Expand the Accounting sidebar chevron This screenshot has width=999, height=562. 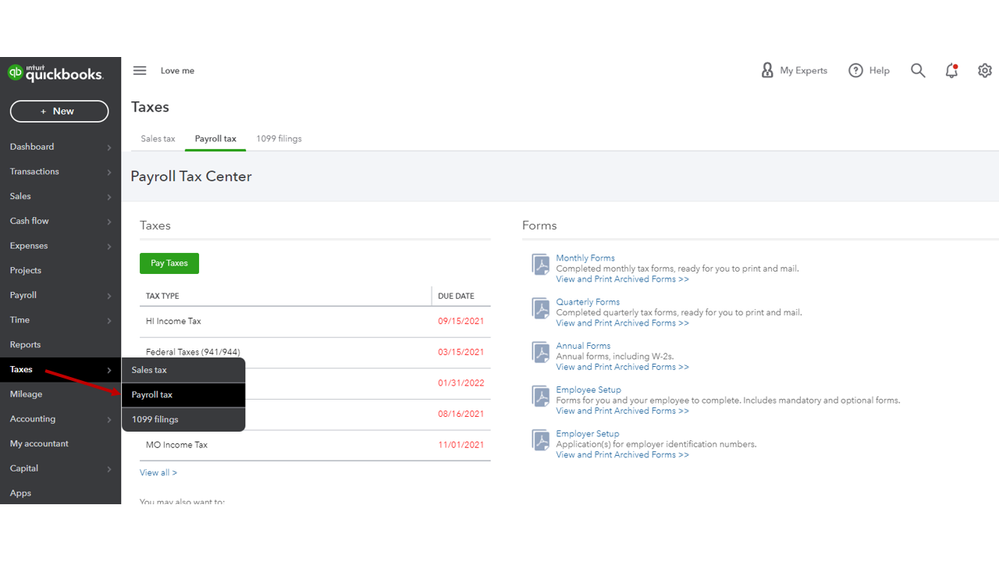click(109, 420)
